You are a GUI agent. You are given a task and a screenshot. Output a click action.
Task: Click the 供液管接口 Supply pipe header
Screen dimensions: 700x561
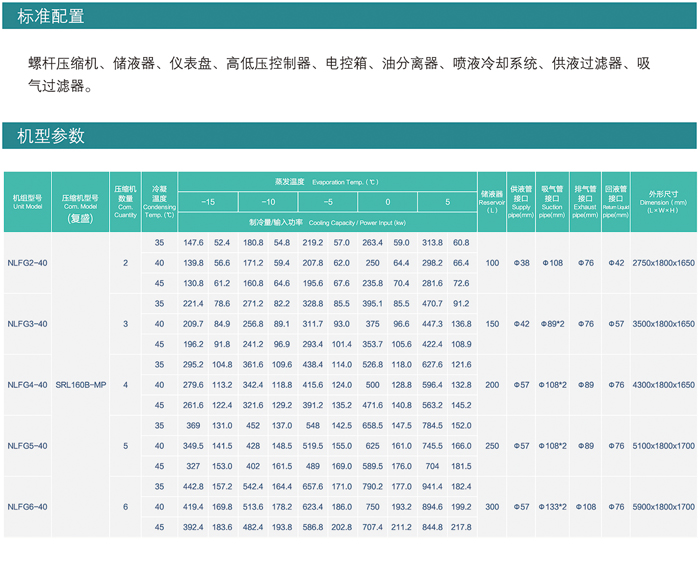click(x=521, y=201)
